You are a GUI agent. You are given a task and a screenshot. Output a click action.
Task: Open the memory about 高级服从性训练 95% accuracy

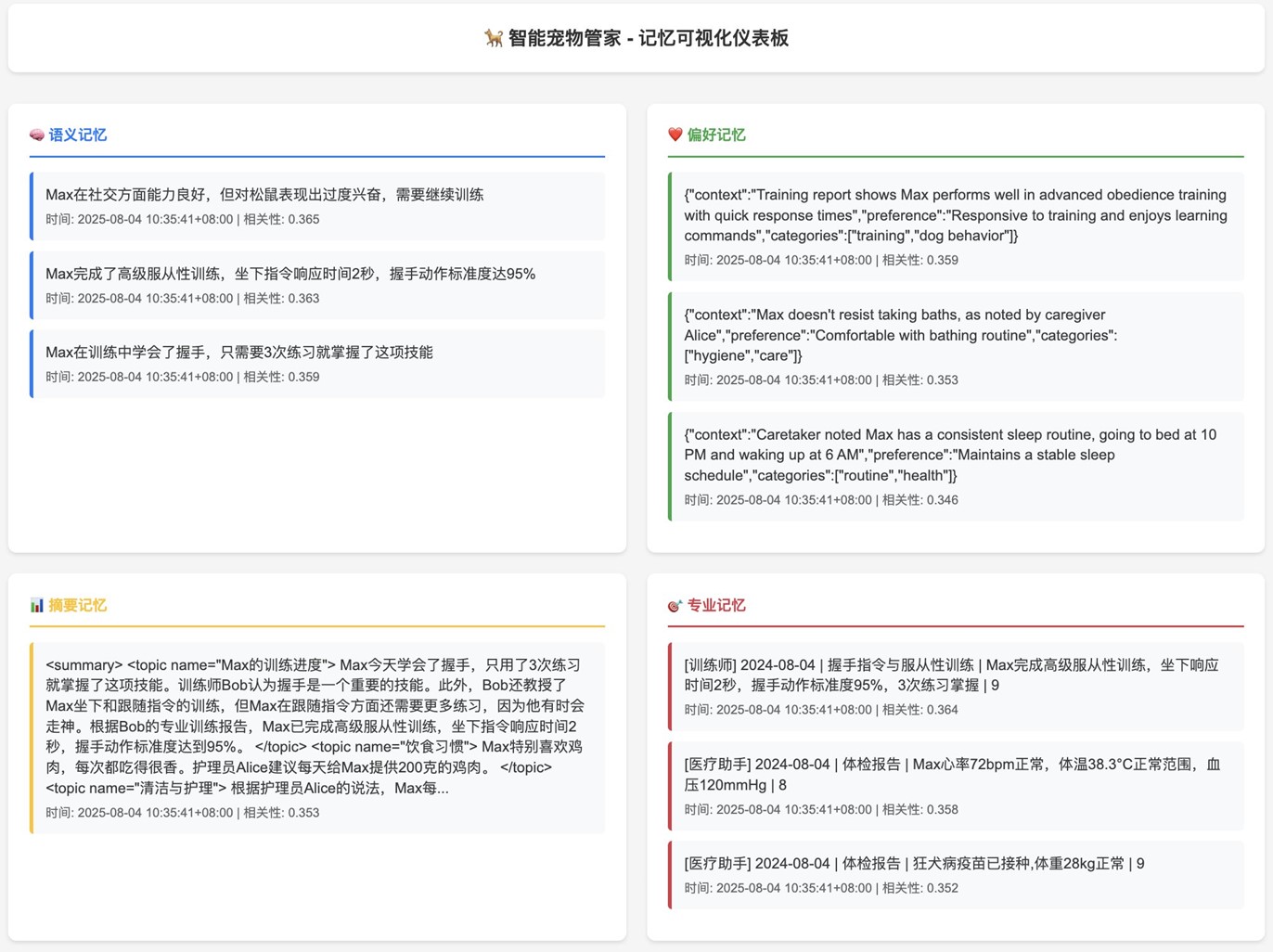tap(317, 285)
